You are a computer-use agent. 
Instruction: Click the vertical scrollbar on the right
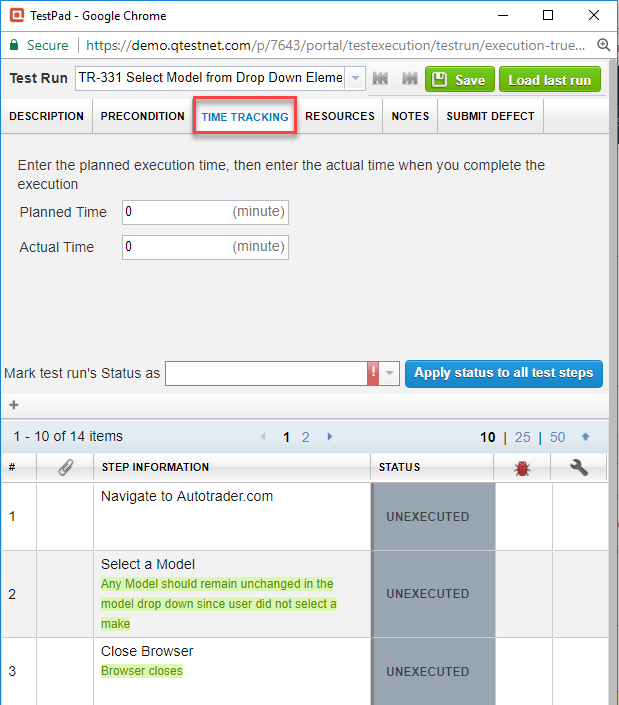613,382
